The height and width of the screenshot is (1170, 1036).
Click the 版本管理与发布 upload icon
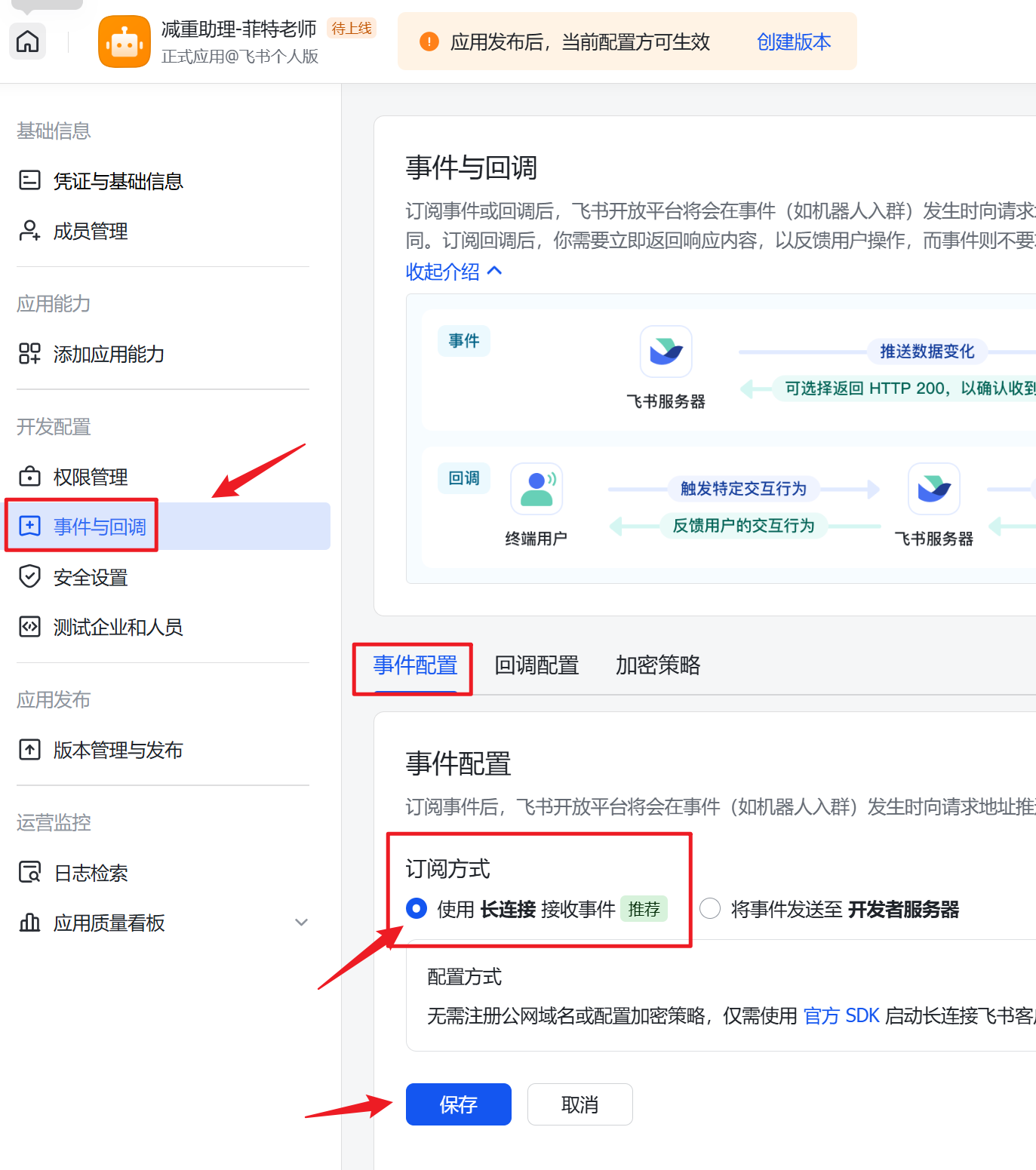[29, 749]
